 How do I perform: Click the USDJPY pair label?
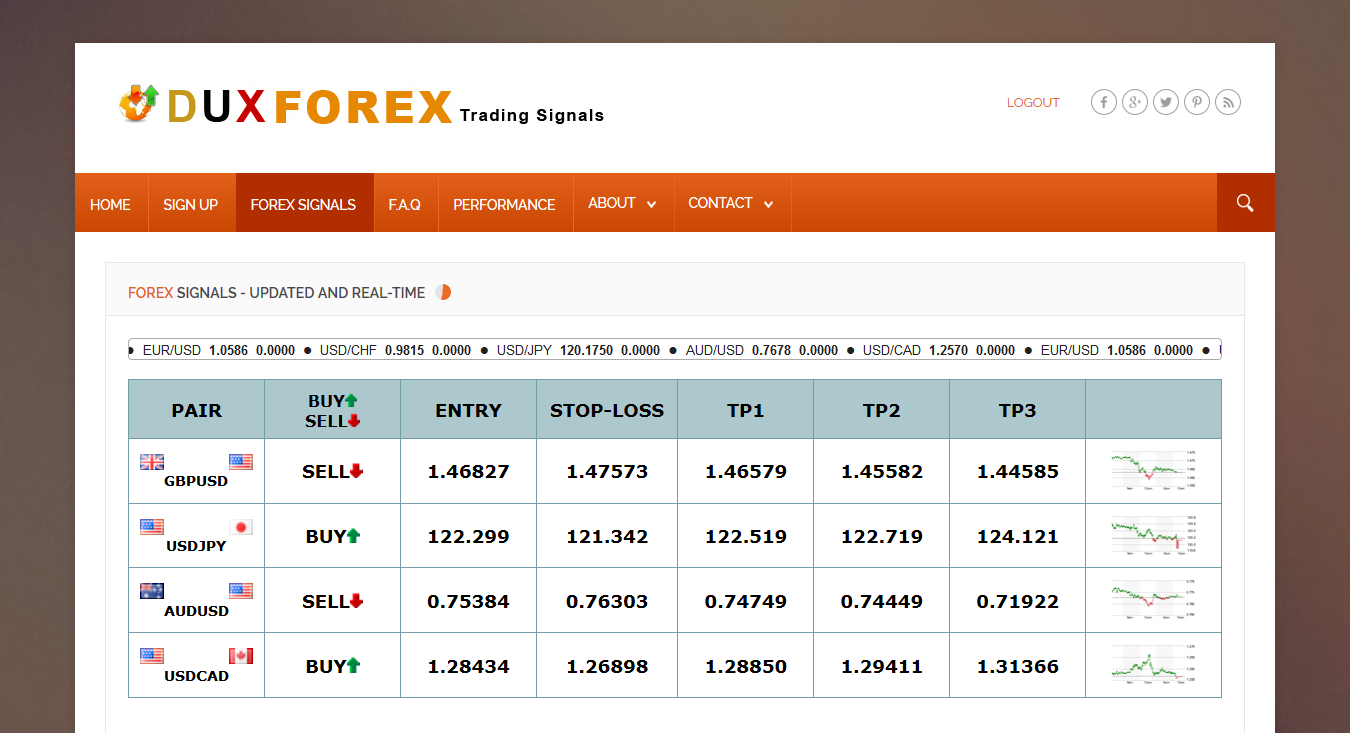pos(196,546)
